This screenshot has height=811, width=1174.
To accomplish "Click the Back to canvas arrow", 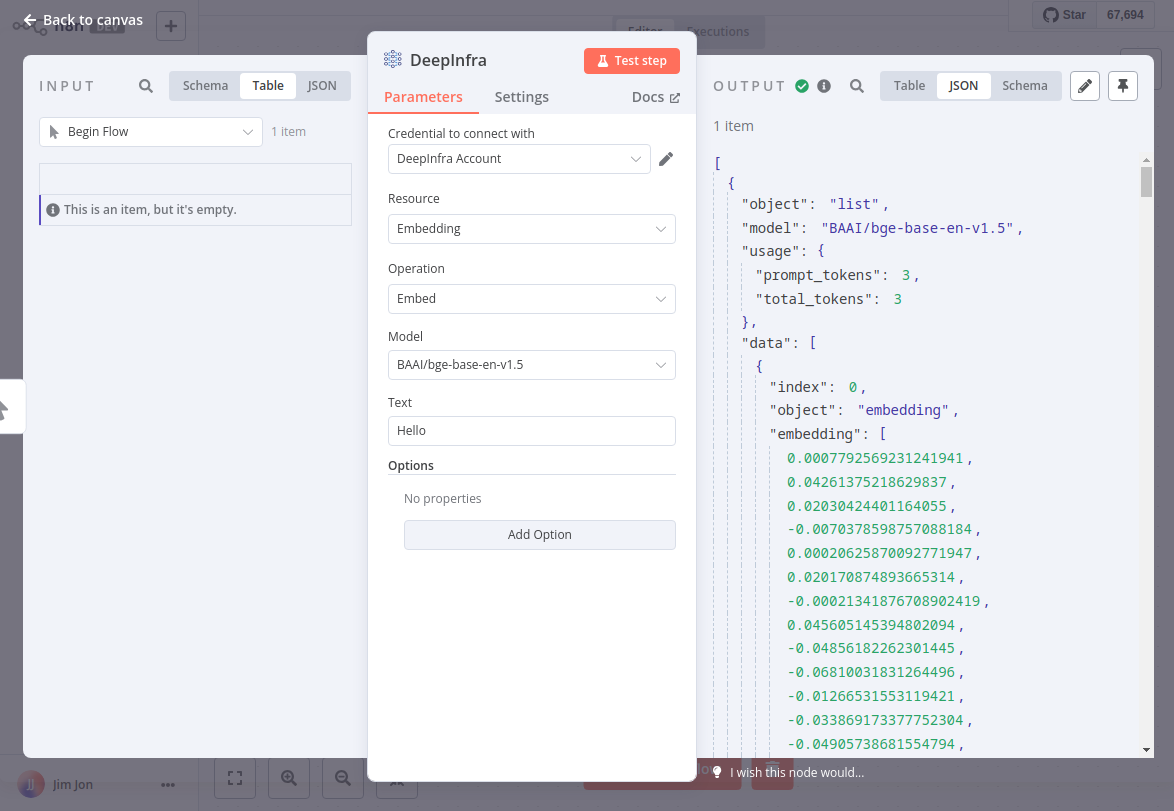I will (30, 20).
